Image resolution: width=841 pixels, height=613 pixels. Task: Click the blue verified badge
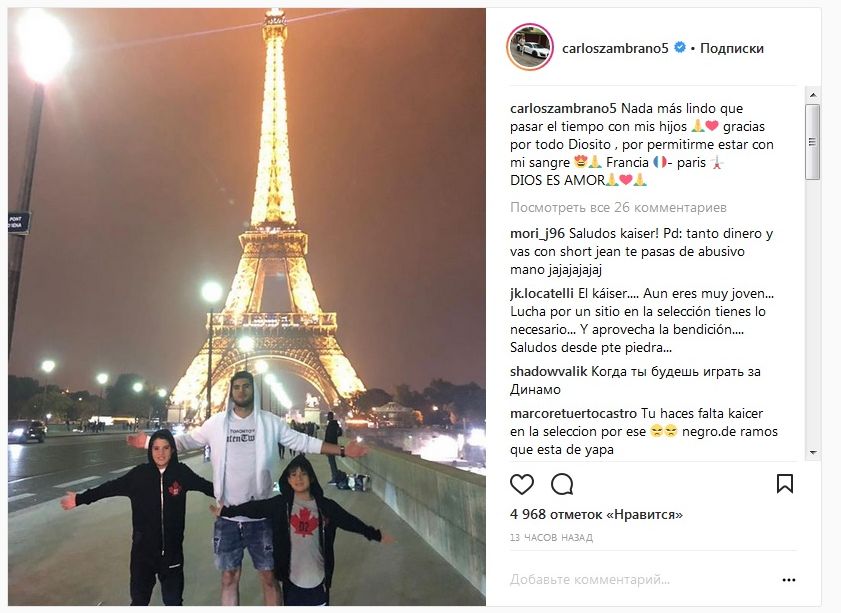coord(680,47)
